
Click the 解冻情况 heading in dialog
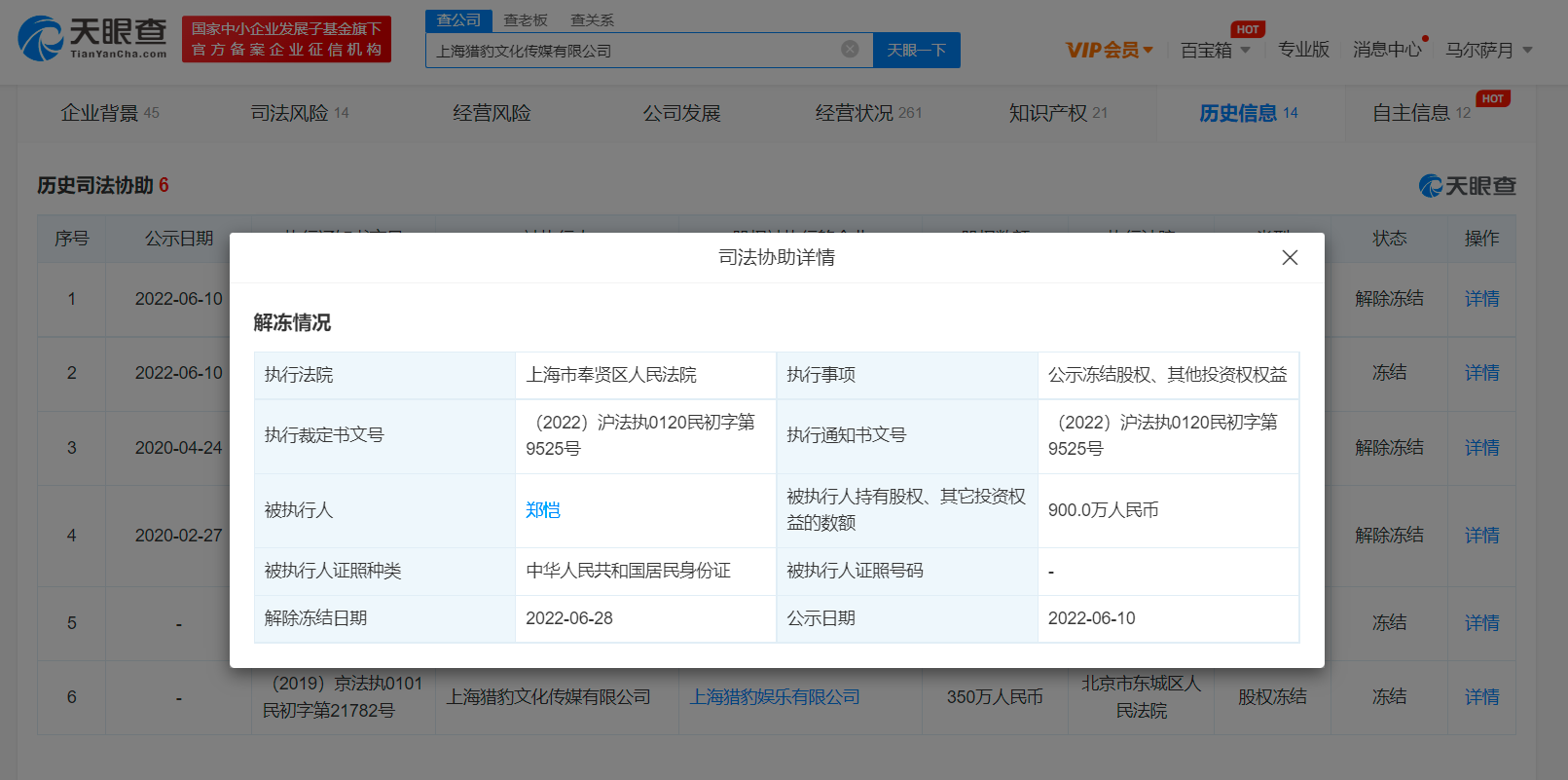coord(292,322)
